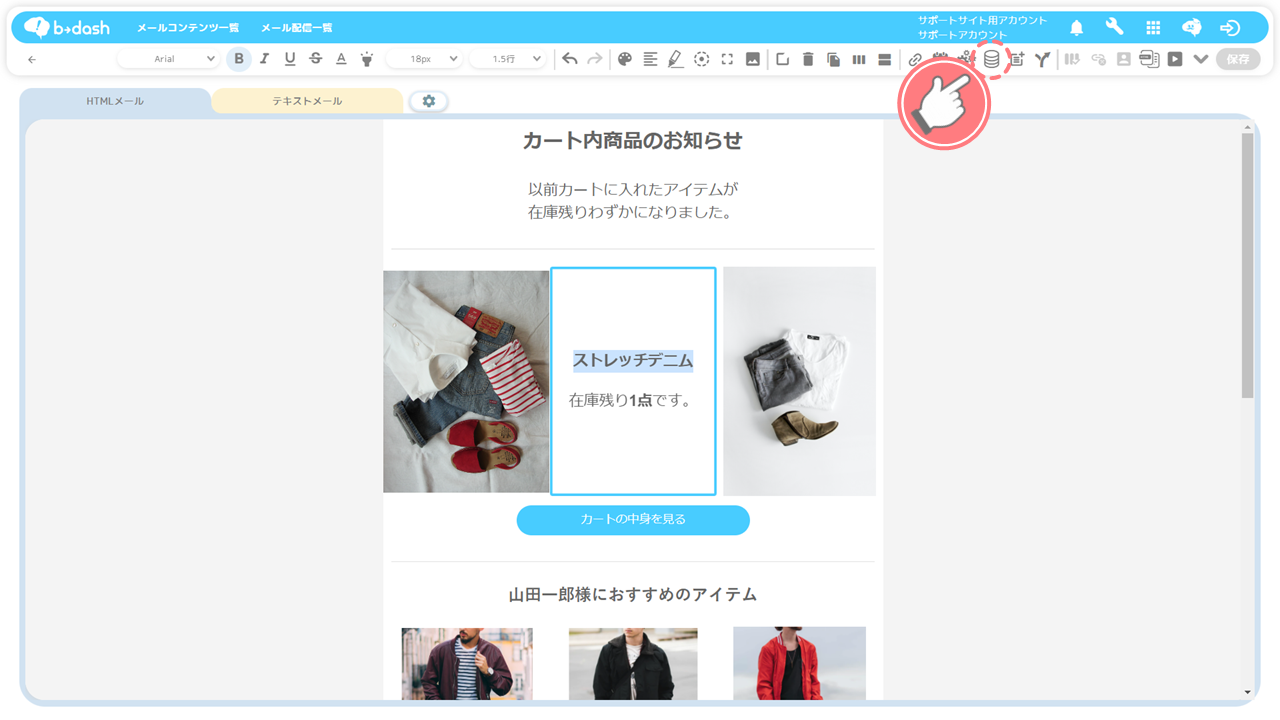Image resolution: width=1280 pixels, height=720 pixels.
Task: Click the カートの中身を見る button
Action: [633, 520]
